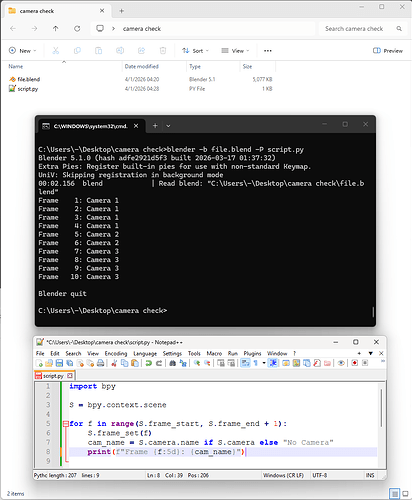Click the Print icon in Notepad++ toolbar
Screen dimensions: 412x500
coord(100,363)
